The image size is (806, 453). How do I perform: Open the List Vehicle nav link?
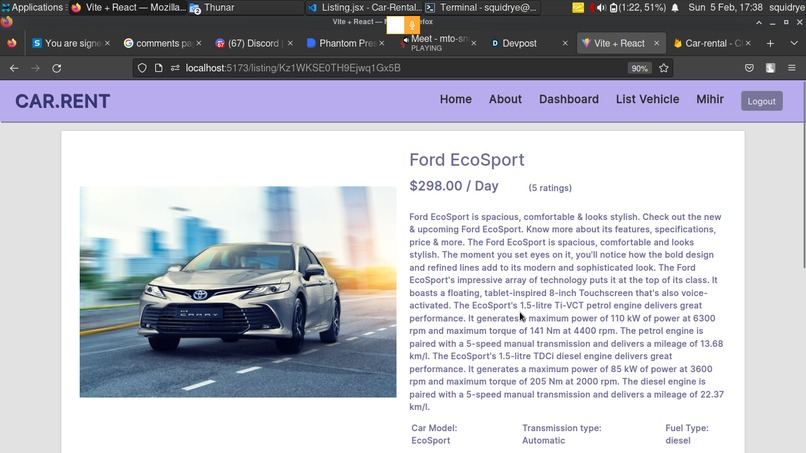pos(647,99)
